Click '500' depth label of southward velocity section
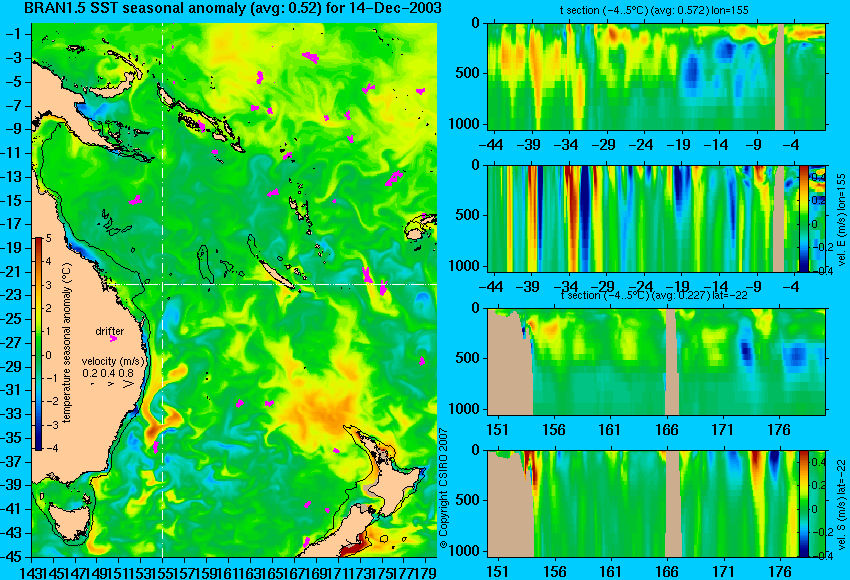Viewport: 850px width, 580px height. pyautogui.click(x=468, y=500)
